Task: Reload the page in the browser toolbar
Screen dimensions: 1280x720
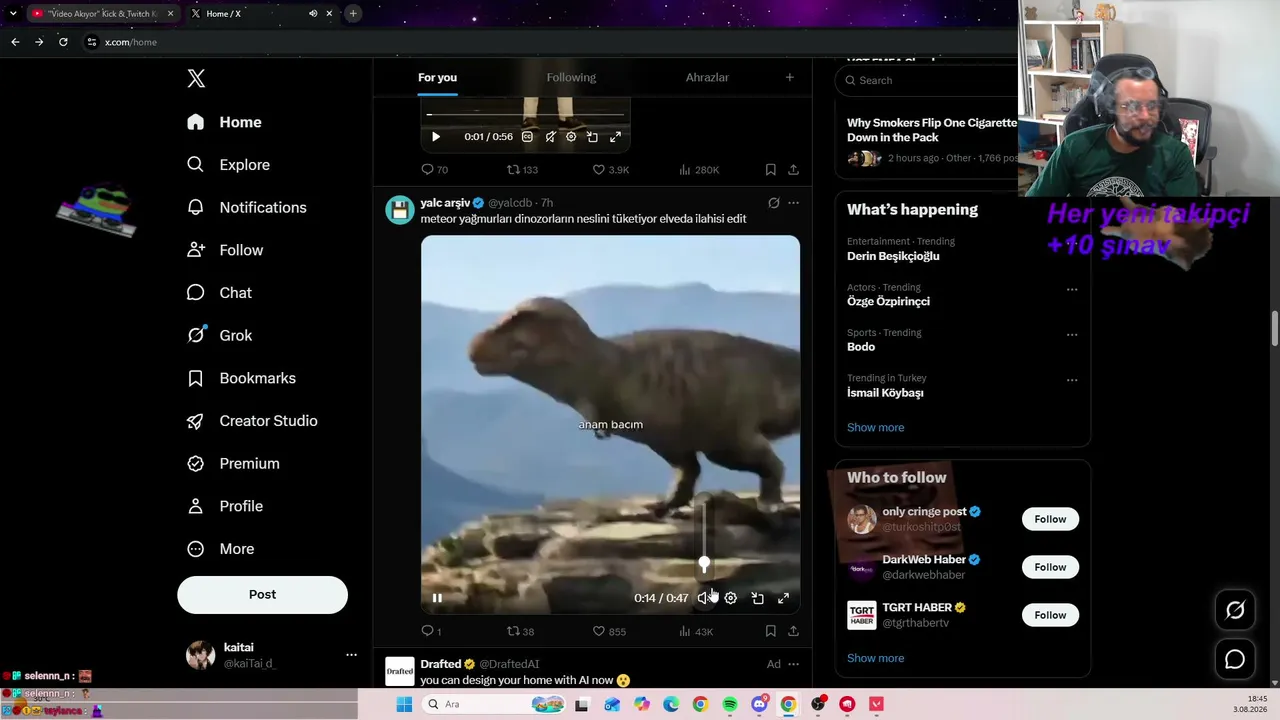Action: click(x=63, y=42)
